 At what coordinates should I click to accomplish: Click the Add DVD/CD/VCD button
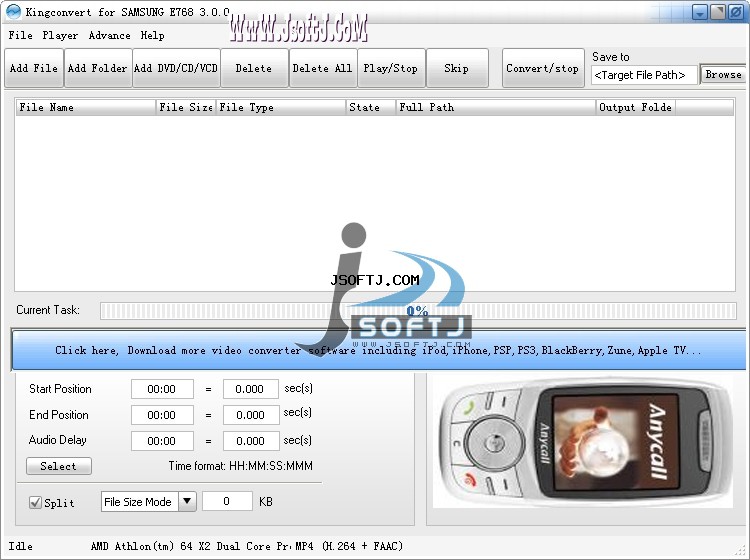tap(176, 68)
